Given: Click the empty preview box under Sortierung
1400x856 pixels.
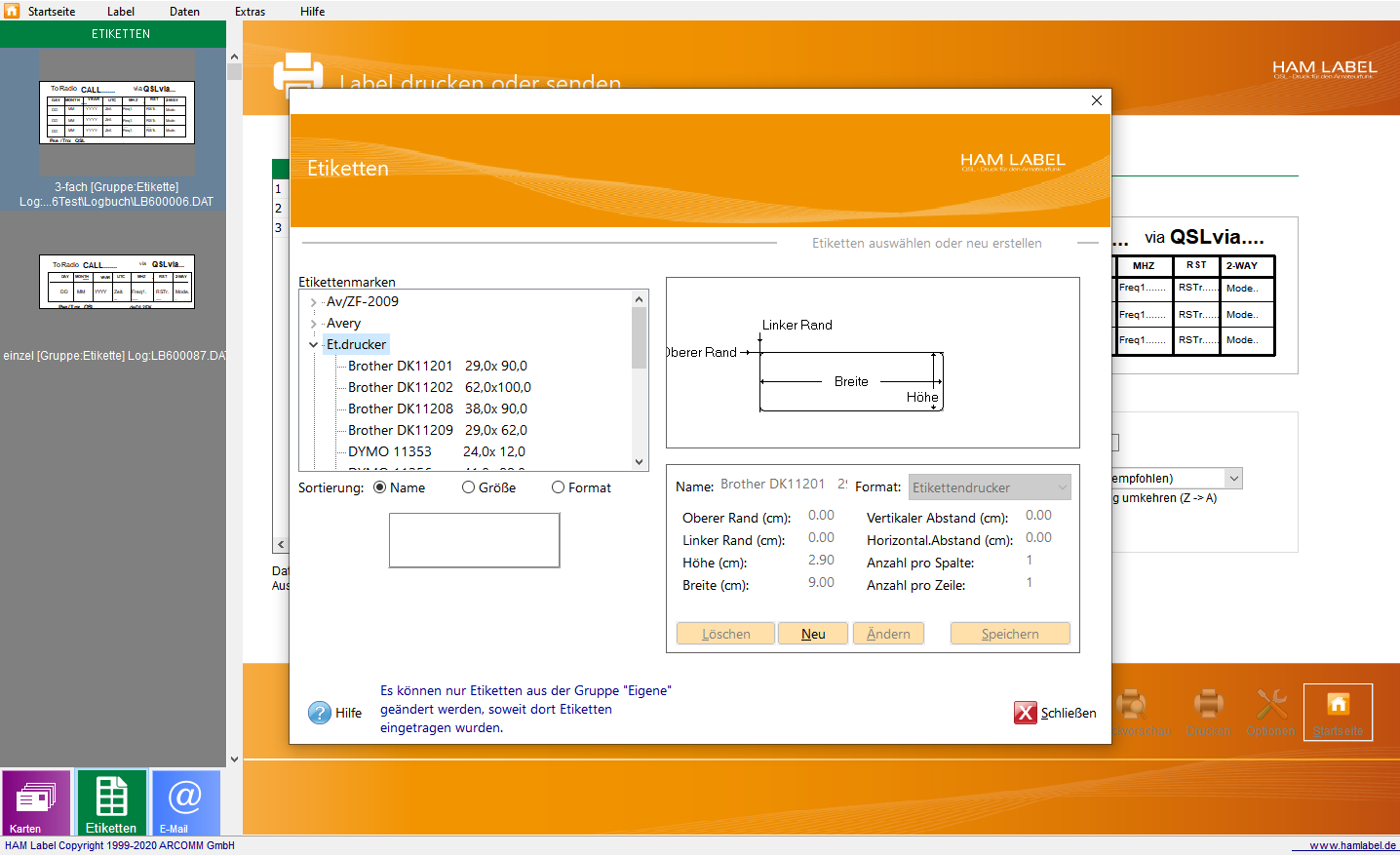Looking at the screenshot, I should [474, 540].
